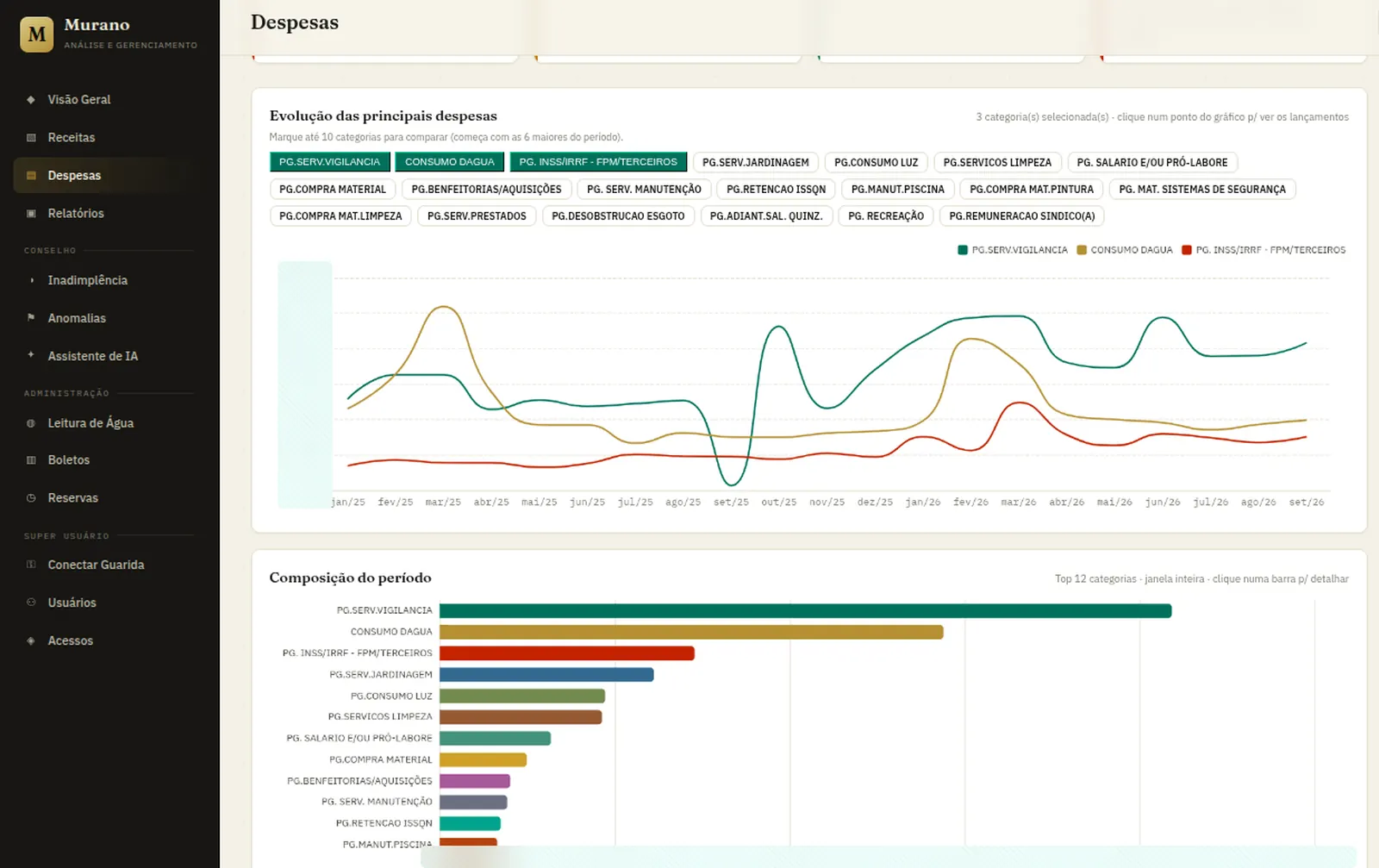Screen dimensions: 1379x868
Task: Click the PG.SERV.JARDINAGEM blue bar
Action: 546,675
